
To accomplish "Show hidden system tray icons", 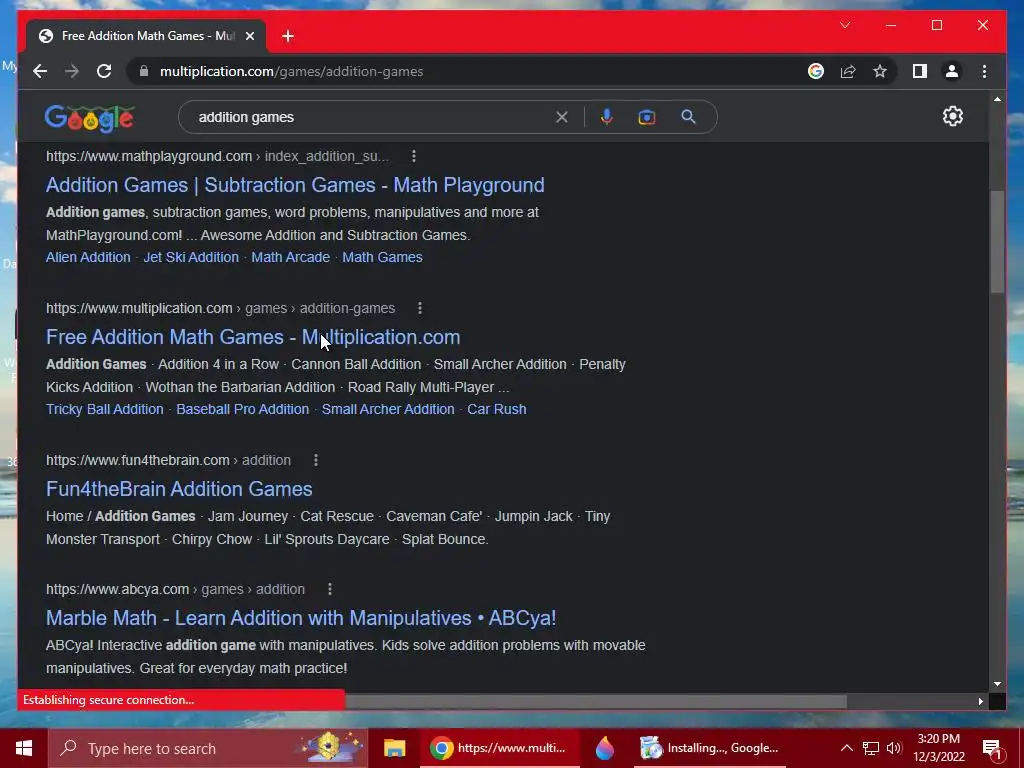I will 846,748.
